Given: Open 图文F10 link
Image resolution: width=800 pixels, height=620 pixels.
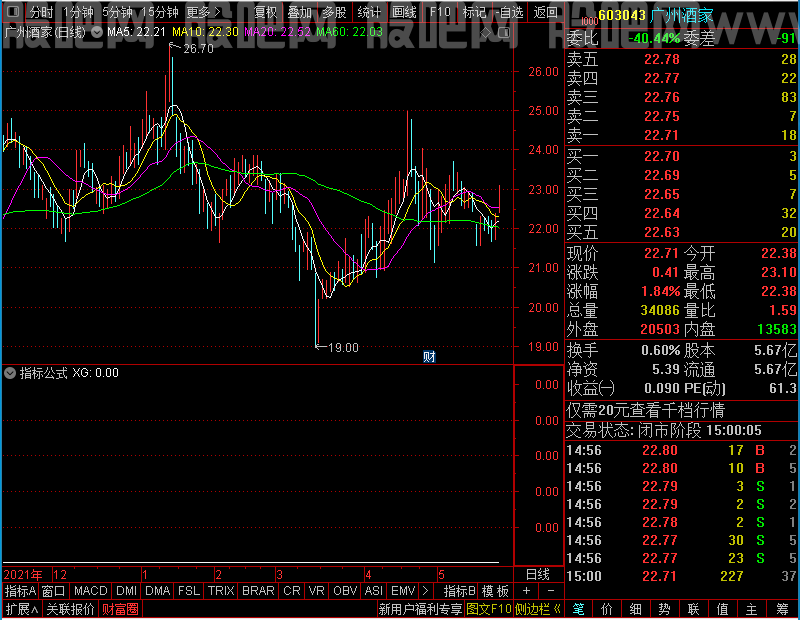Looking at the screenshot, I should click(489, 609).
